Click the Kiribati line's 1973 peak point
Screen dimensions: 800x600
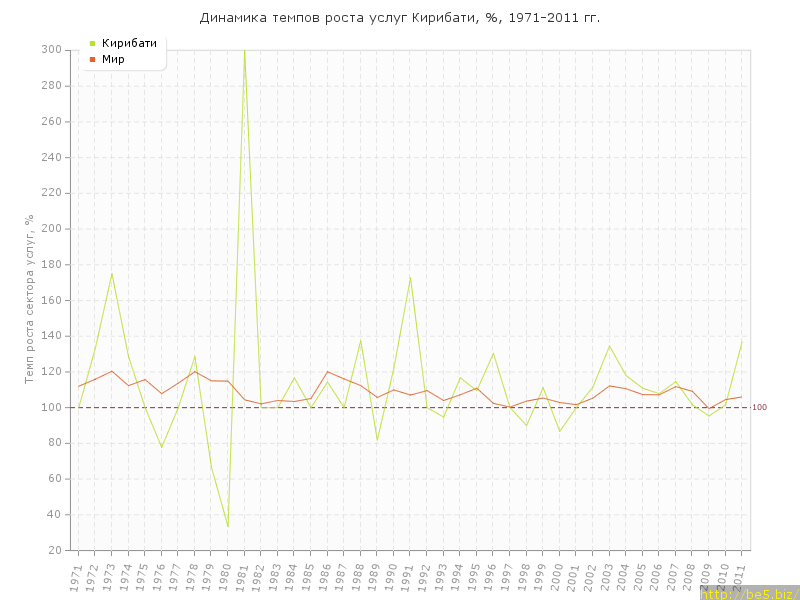(112, 273)
